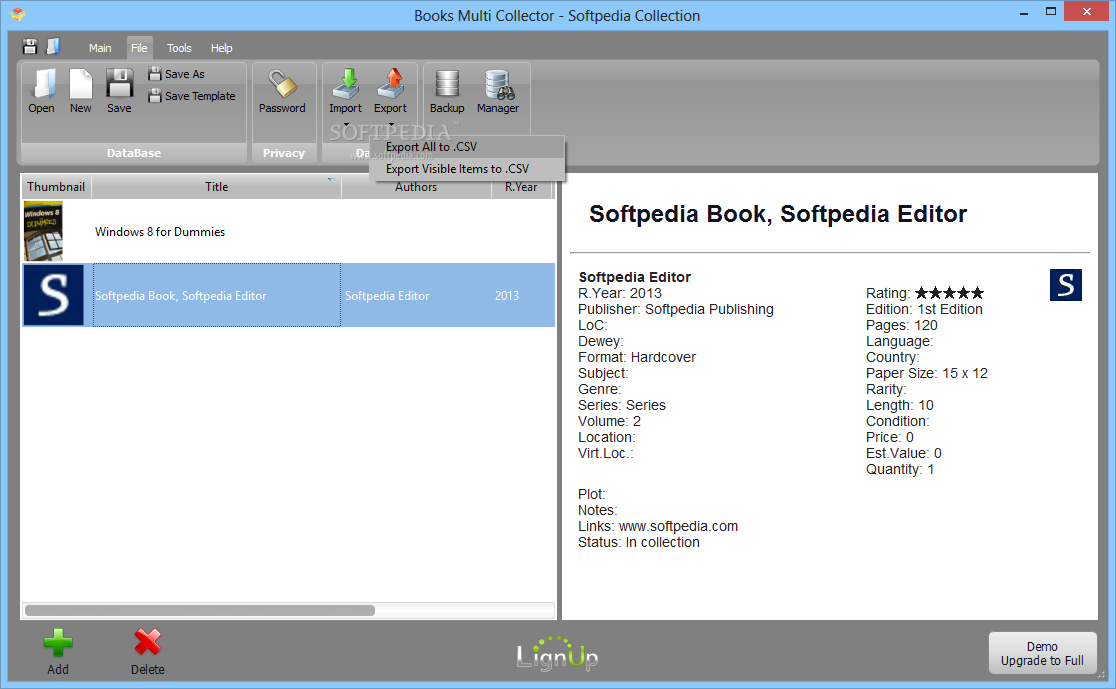Open the database Manager

pyautogui.click(x=498, y=90)
